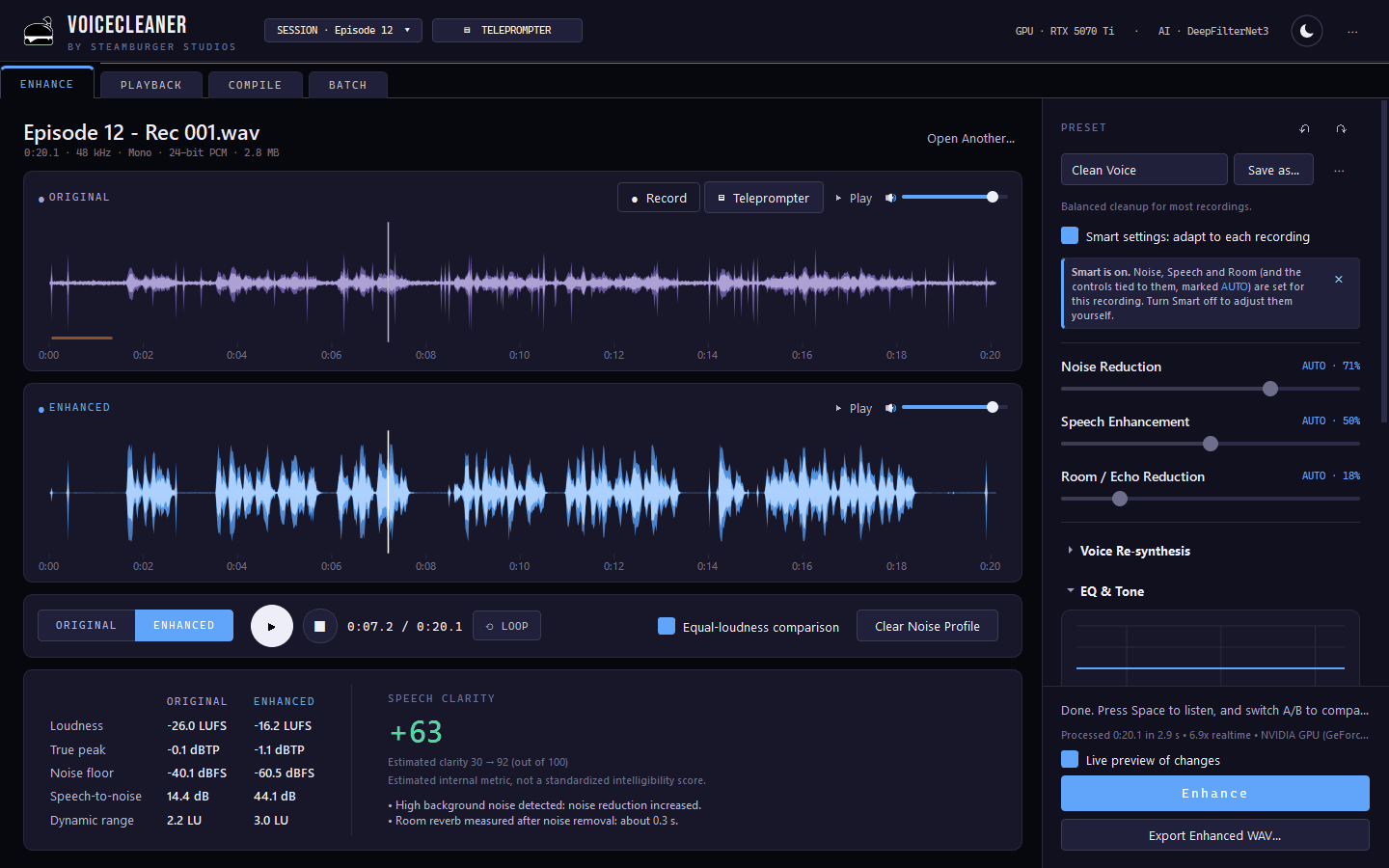Switch to the Batch tab
The width and height of the screenshot is (1389, 868).
click(348, 85)
